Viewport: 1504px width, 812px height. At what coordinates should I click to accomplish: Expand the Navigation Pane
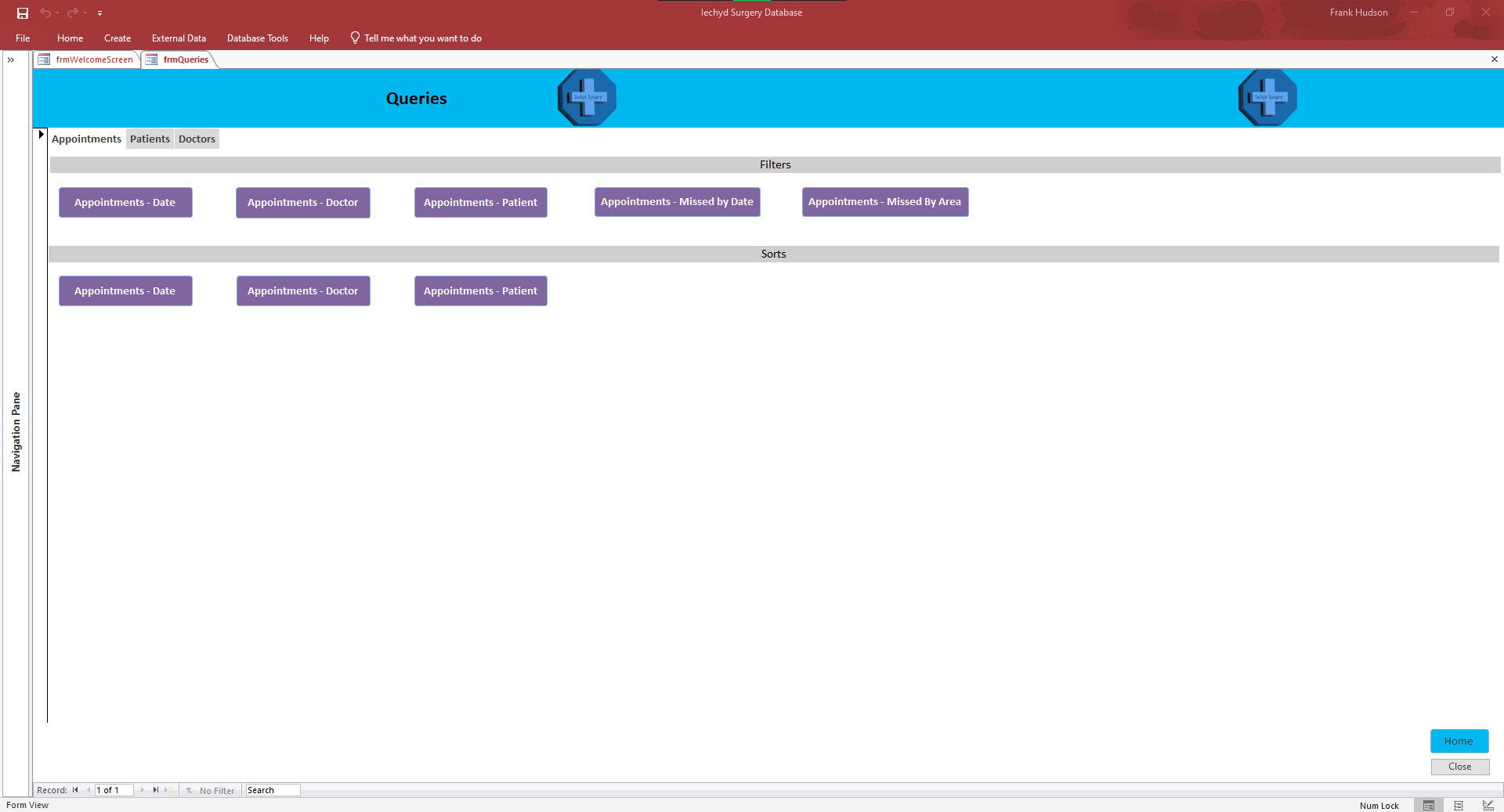(x=11, y=60)
